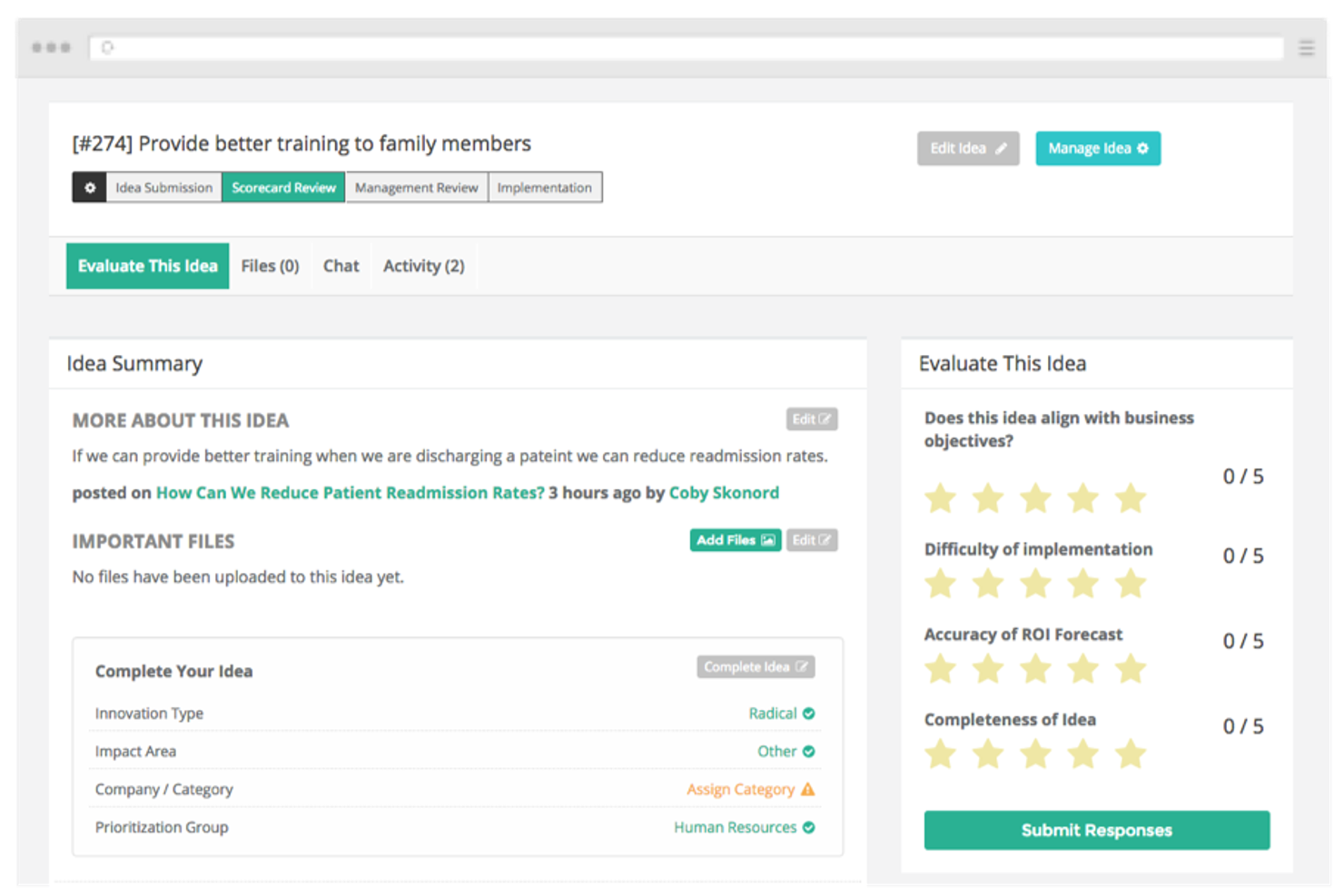
Task: Mark Completeness of Idea two stars
Action: 988,754
